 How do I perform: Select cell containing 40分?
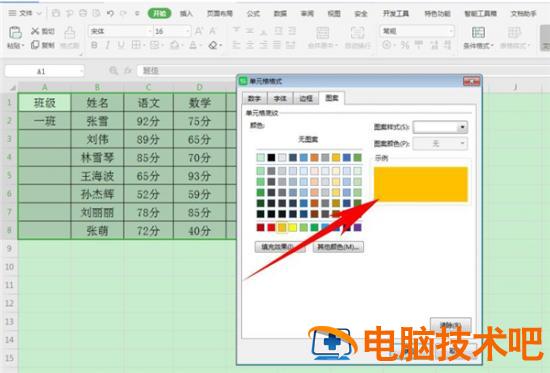tap(199, 231)
